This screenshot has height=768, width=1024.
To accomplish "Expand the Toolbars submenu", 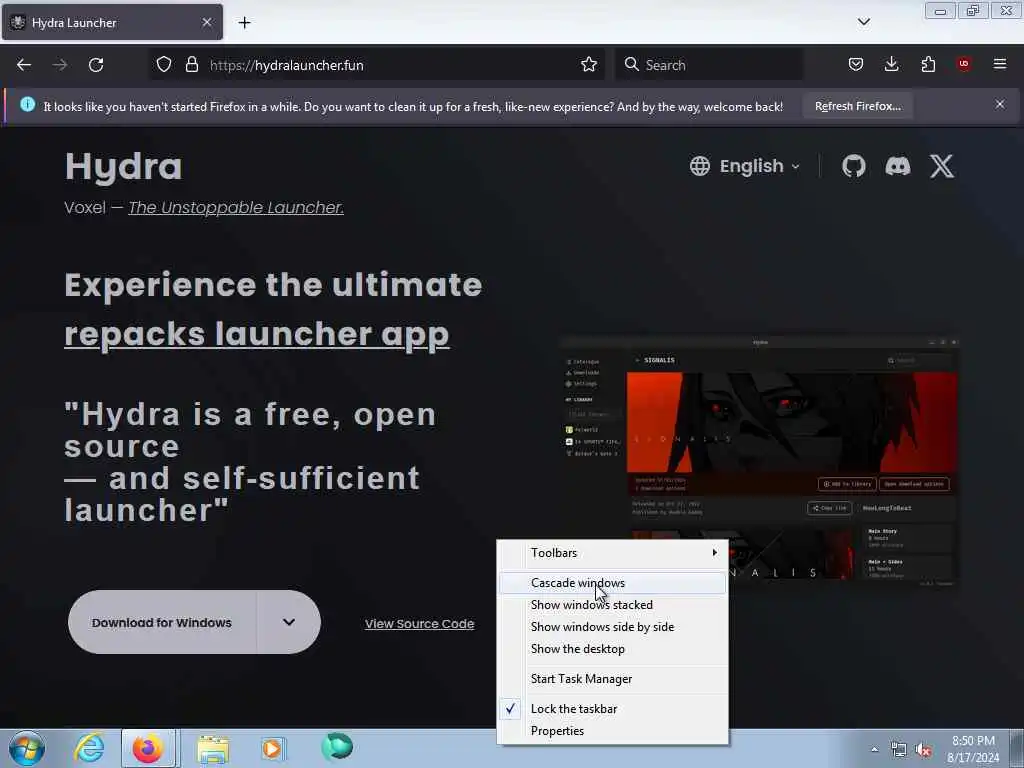I will [613, 552].
